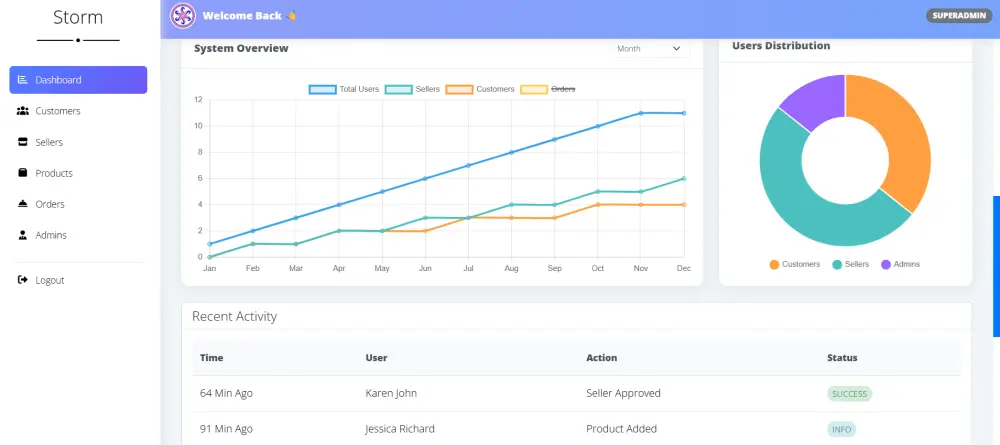This screenshot has width=1000, height=445.
Task: Click the Users Distribution heading
Action: (x=781, y=46)
